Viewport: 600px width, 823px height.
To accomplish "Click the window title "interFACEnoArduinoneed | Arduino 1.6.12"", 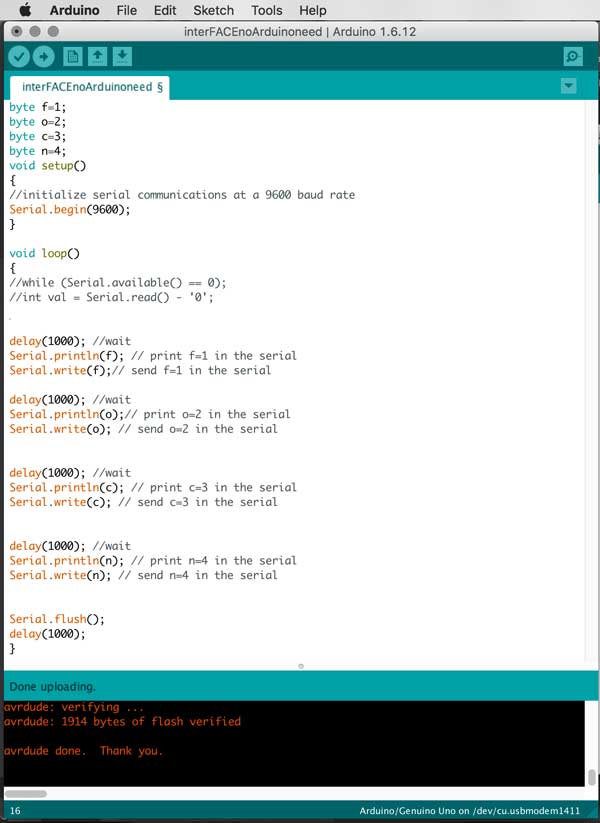I will (x=300, y=31).
